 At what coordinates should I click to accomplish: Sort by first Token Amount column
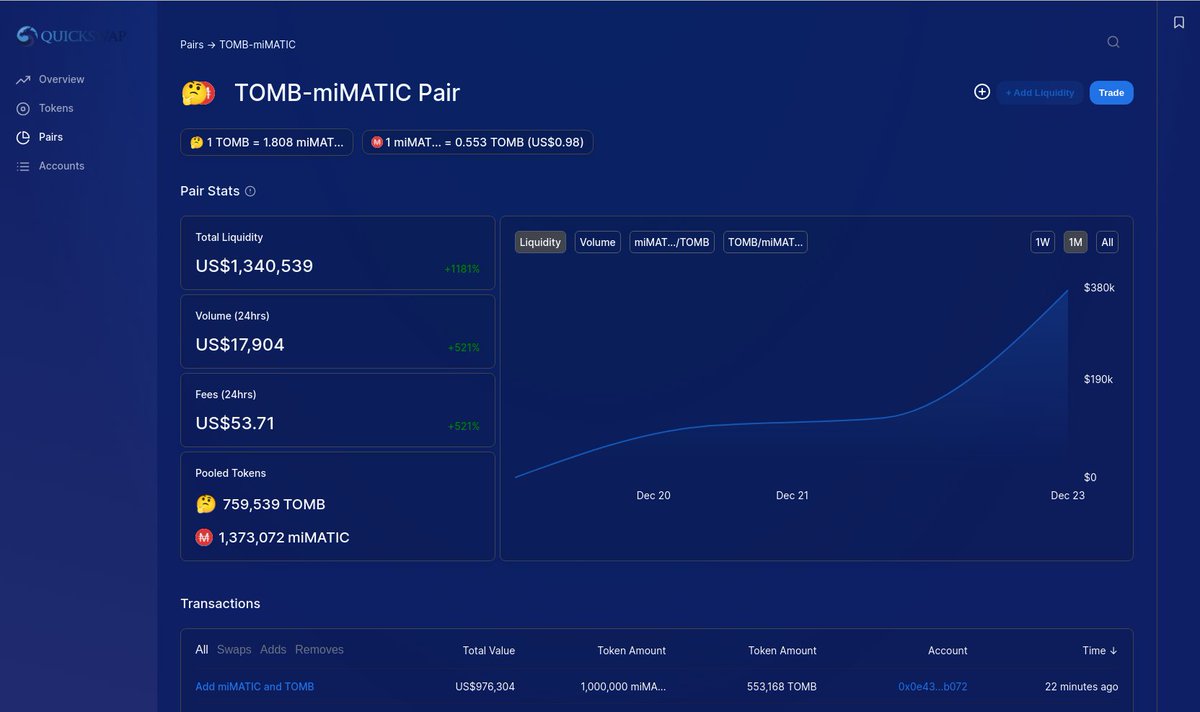click(x=632, y=651)
